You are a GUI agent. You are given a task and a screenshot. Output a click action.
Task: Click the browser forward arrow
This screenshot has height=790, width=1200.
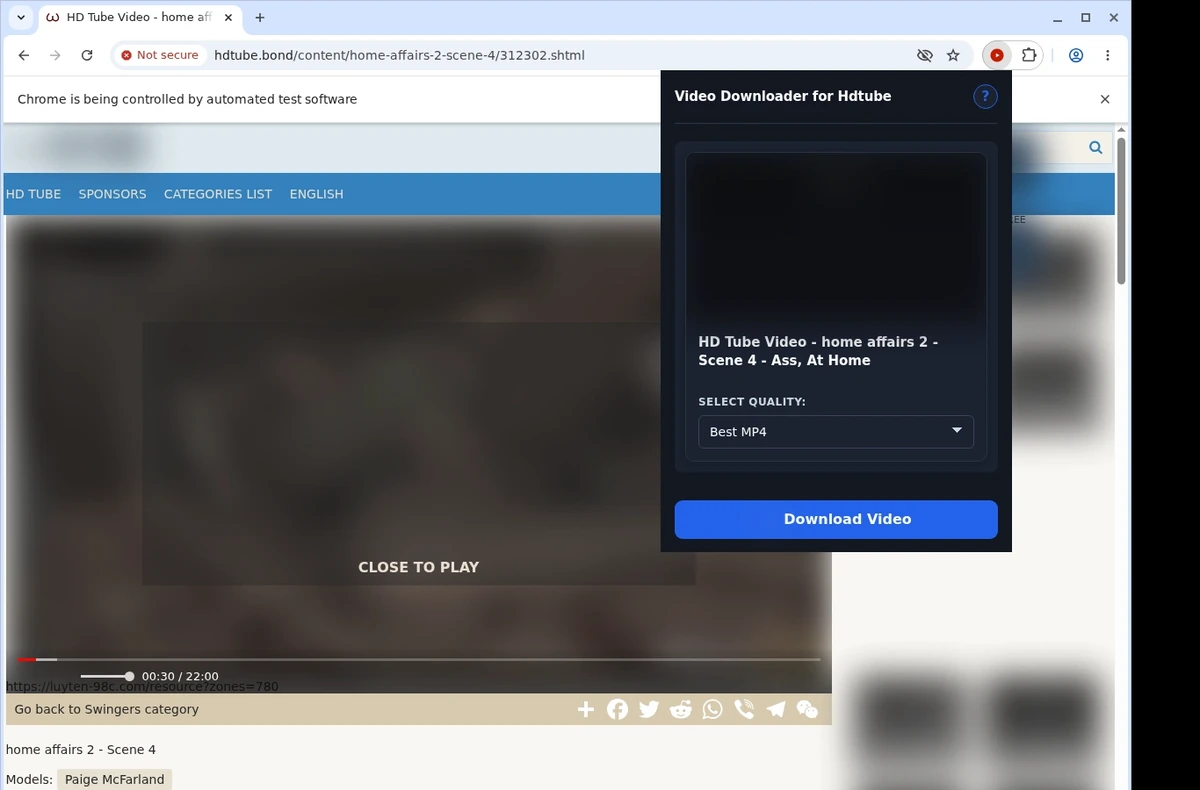[x=55, y=55]
